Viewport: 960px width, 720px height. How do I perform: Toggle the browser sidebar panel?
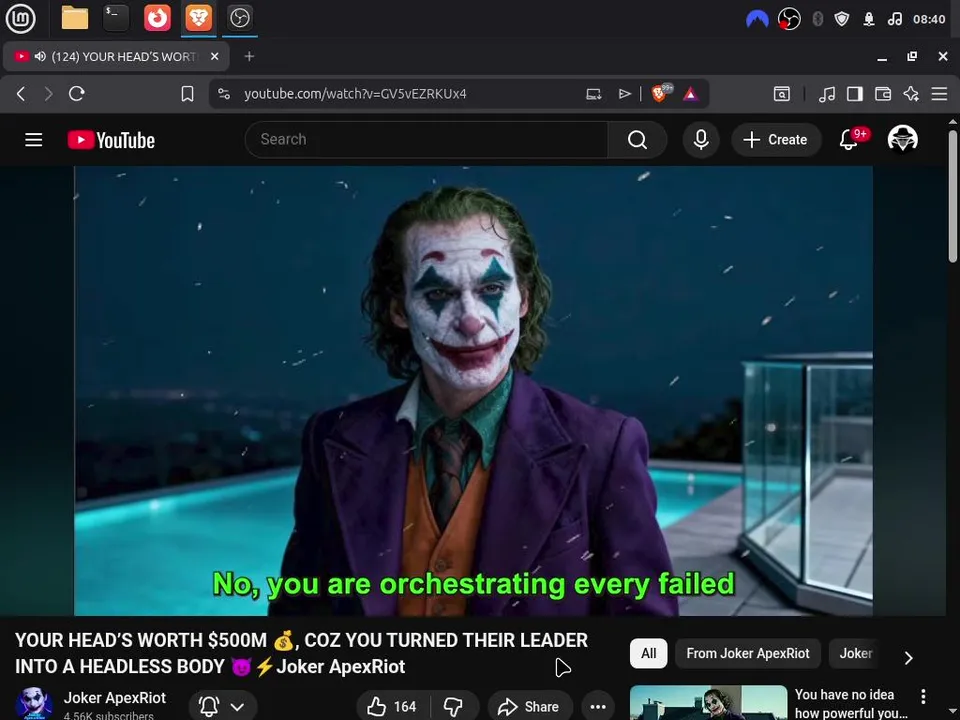855,94
